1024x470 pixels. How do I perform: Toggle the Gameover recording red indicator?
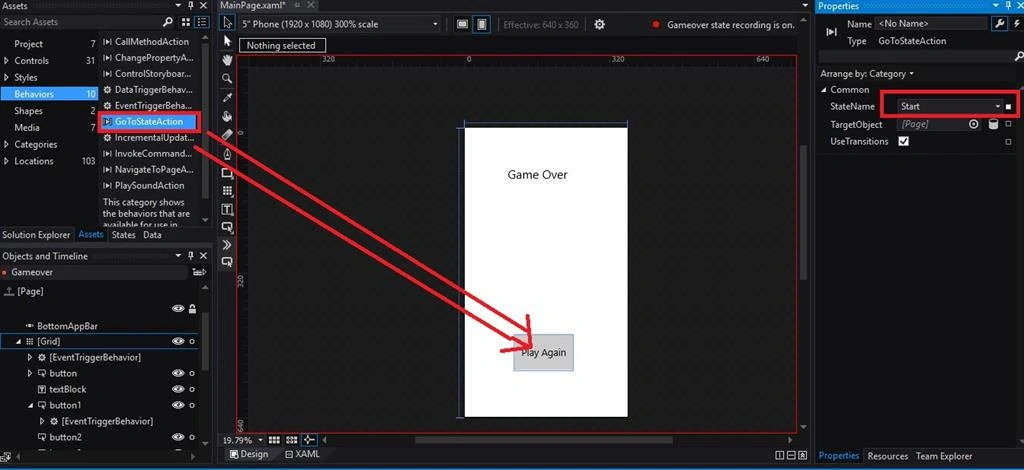point(656,25)
